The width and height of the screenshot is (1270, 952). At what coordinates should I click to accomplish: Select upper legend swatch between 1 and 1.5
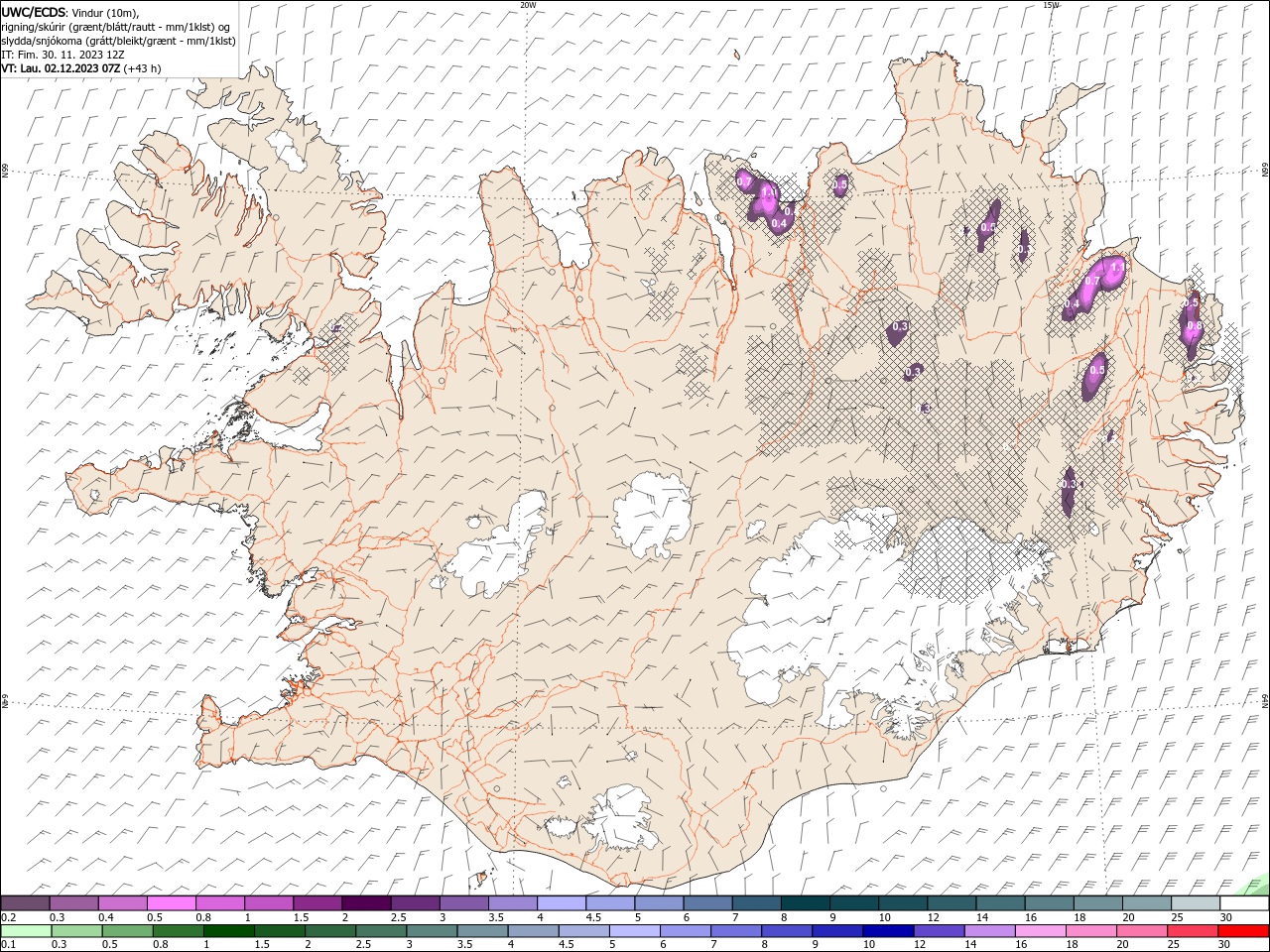tap(269, 903)
